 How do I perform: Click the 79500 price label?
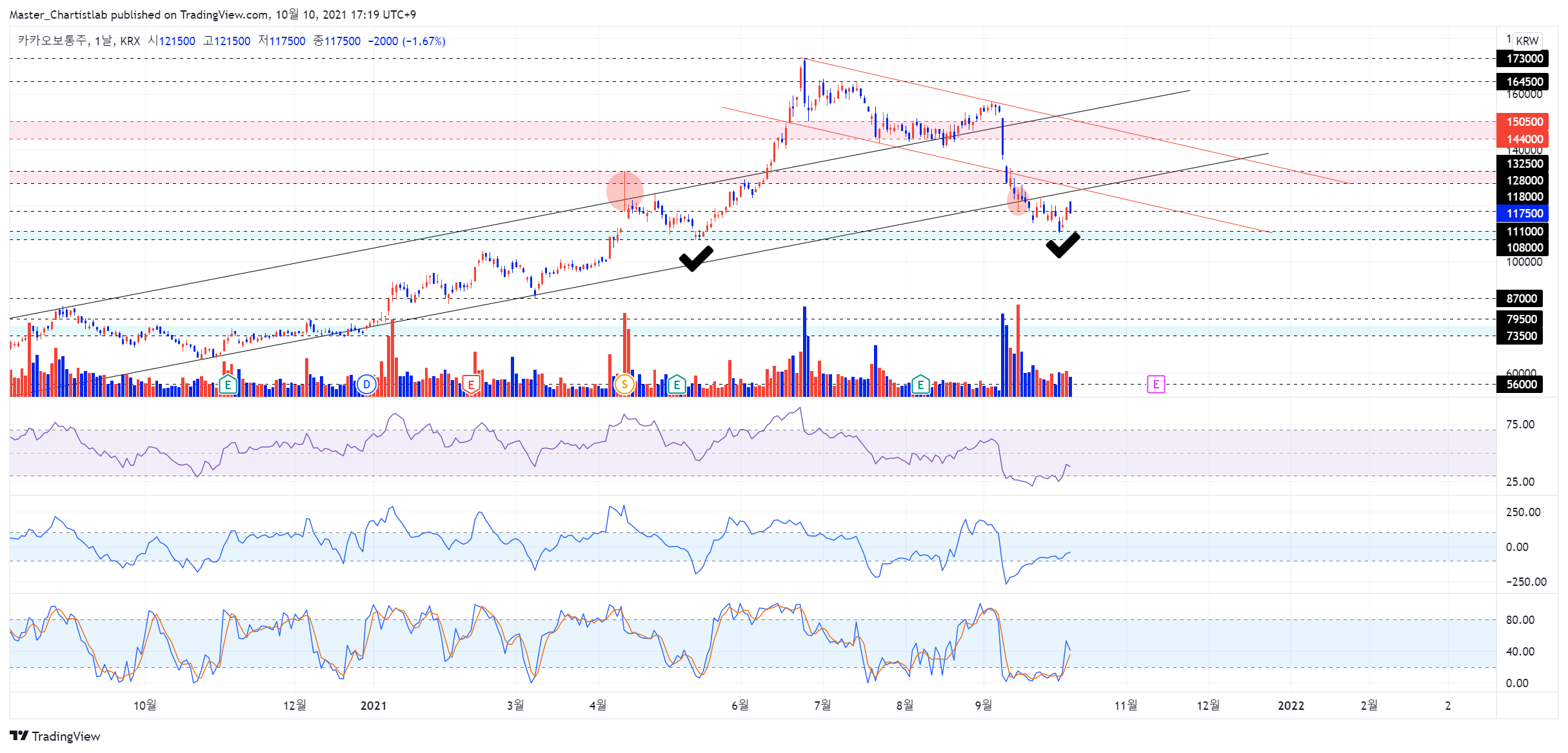[x=1520, y=319]
